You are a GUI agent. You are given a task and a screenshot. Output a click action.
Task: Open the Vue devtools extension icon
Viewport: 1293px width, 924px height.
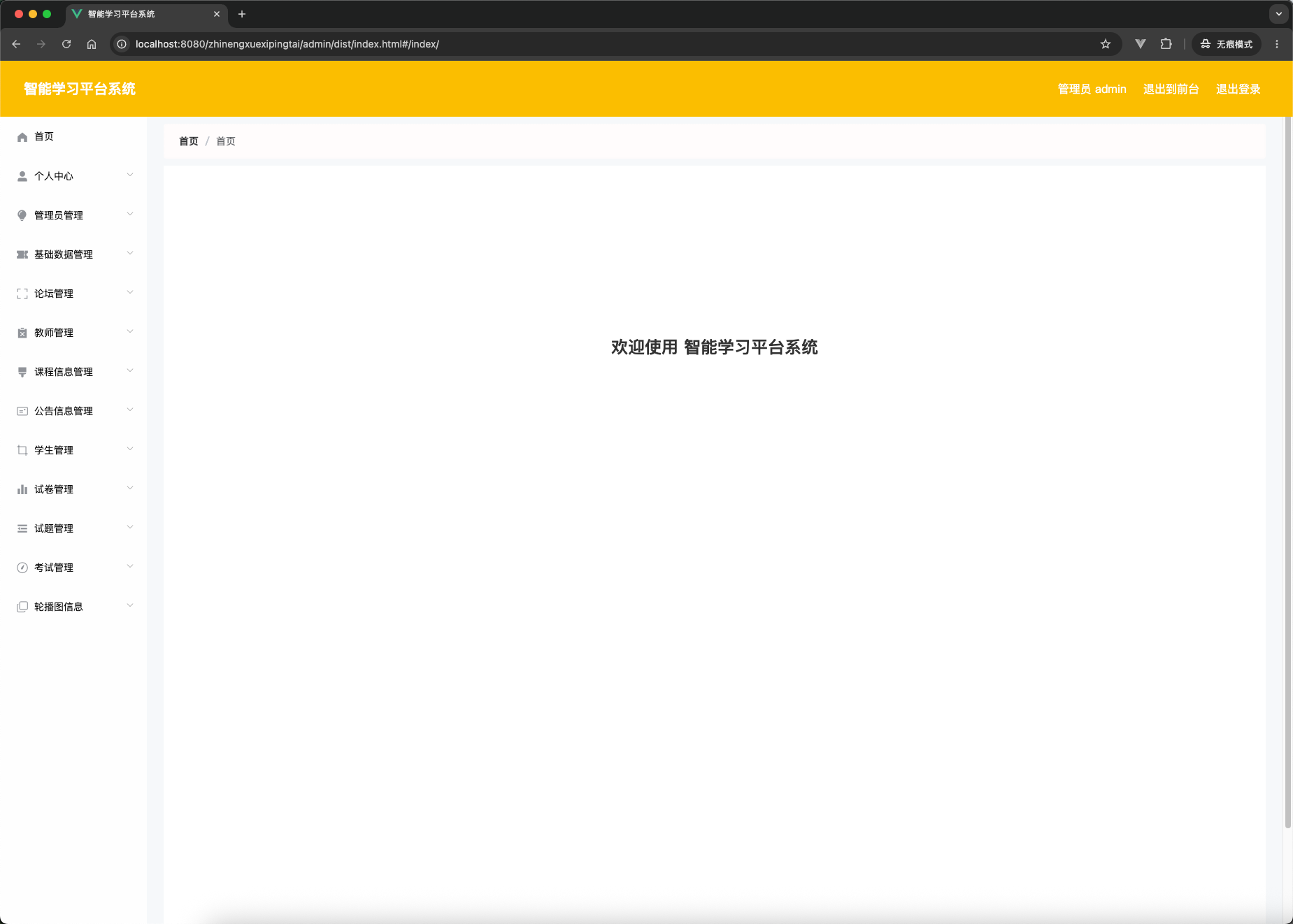coord(1141,44)
